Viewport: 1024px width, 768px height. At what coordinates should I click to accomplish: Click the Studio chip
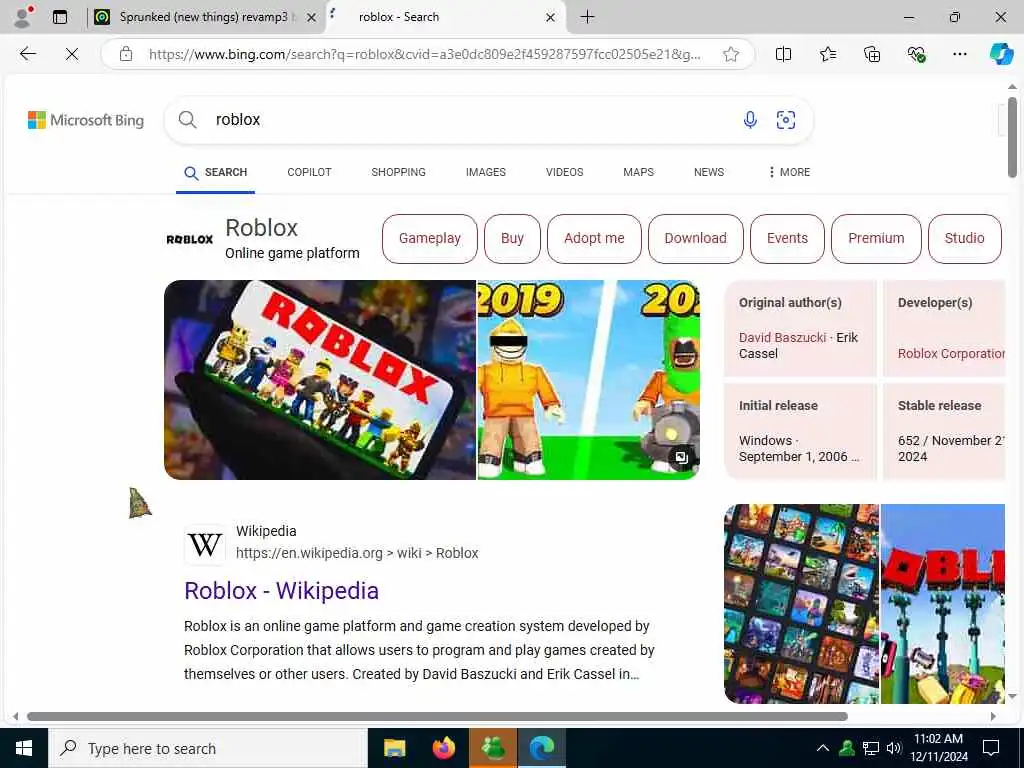pyautogui.click(x=964, y=238)
